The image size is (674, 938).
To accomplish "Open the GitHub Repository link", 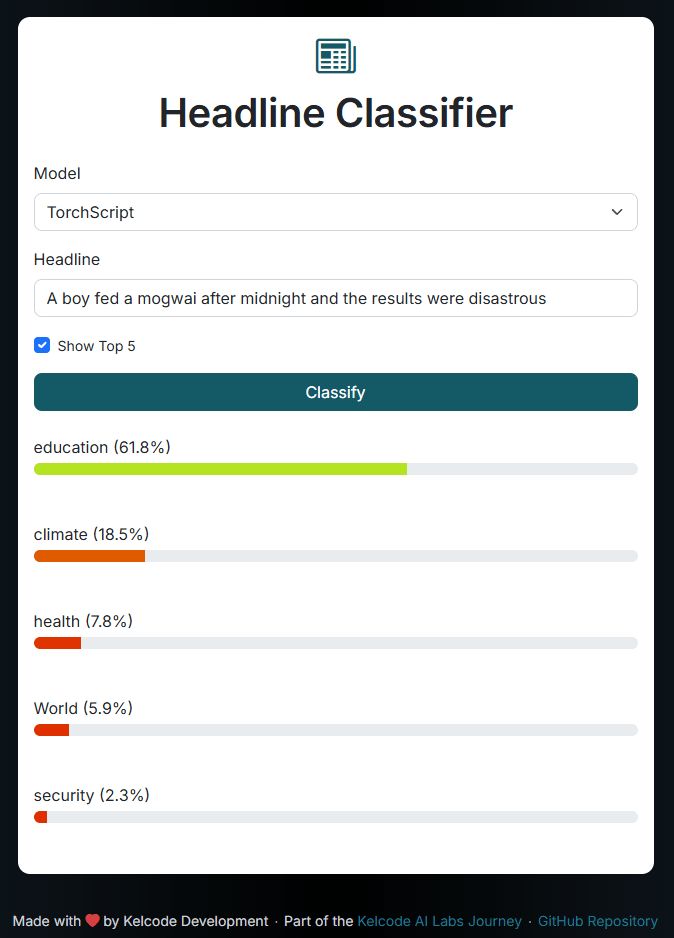I will pos(597,921).
